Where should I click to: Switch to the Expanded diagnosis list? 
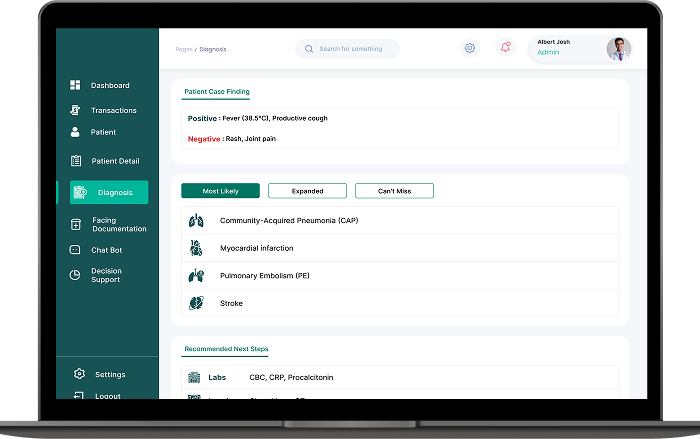tap(307, 191)
